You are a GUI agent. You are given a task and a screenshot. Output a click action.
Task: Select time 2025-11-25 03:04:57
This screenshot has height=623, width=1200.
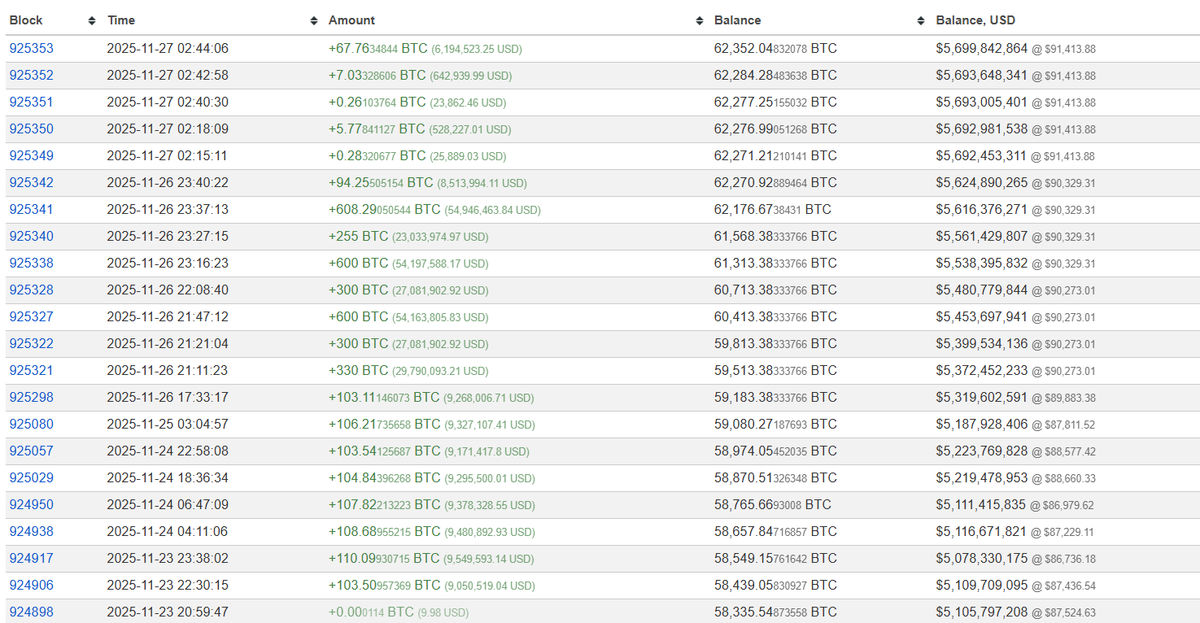click(167, 425)
